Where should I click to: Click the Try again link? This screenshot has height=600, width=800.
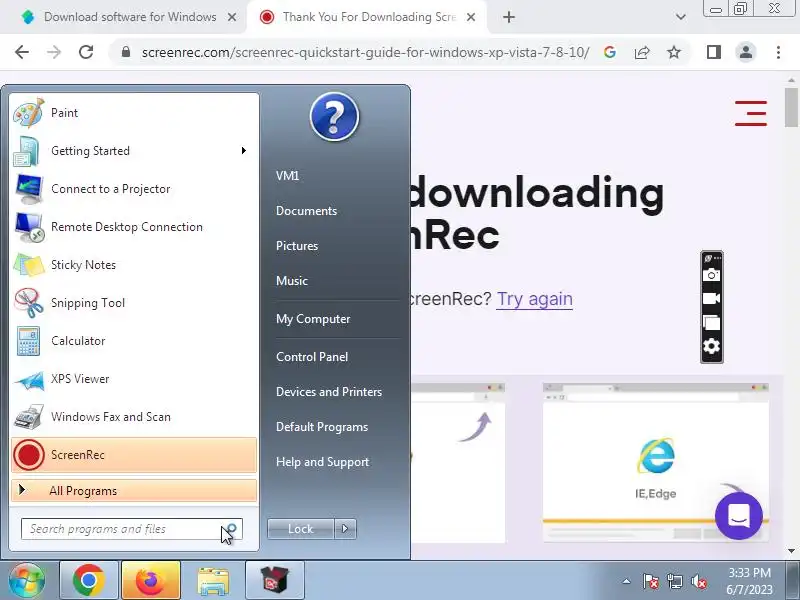tap(535, 299)
